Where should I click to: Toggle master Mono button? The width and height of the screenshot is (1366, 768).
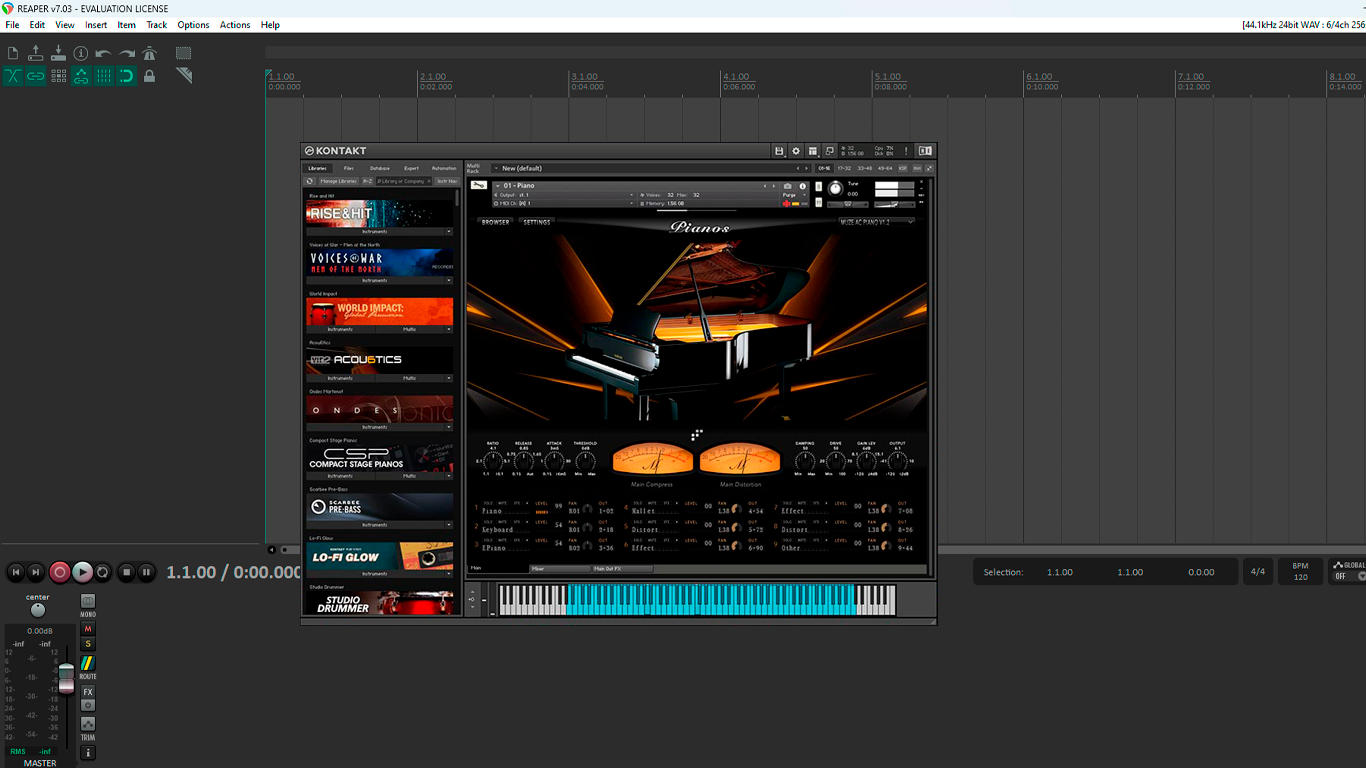click(88, 601)
